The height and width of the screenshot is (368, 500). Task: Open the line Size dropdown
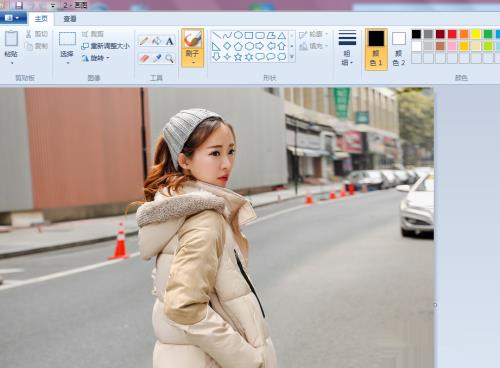(347, 48)
